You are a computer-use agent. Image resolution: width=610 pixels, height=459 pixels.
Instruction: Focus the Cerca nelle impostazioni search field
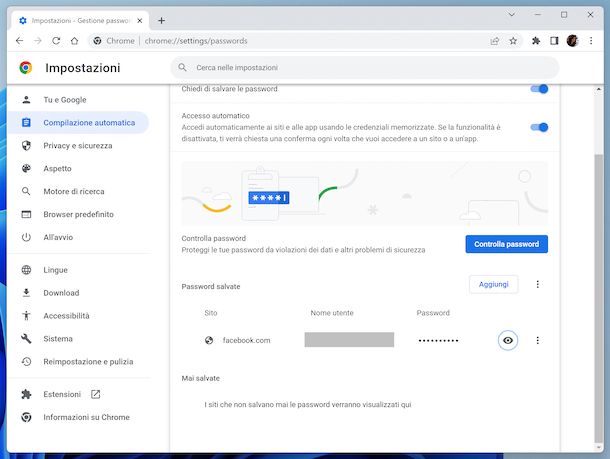(360, 68)
